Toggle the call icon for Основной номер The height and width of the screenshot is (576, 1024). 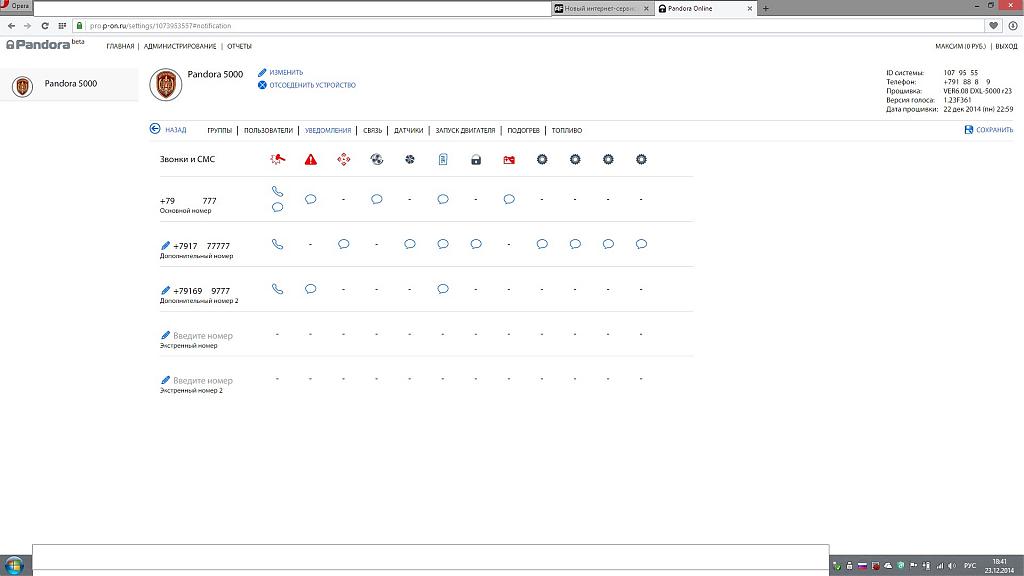tap(278, 191)
